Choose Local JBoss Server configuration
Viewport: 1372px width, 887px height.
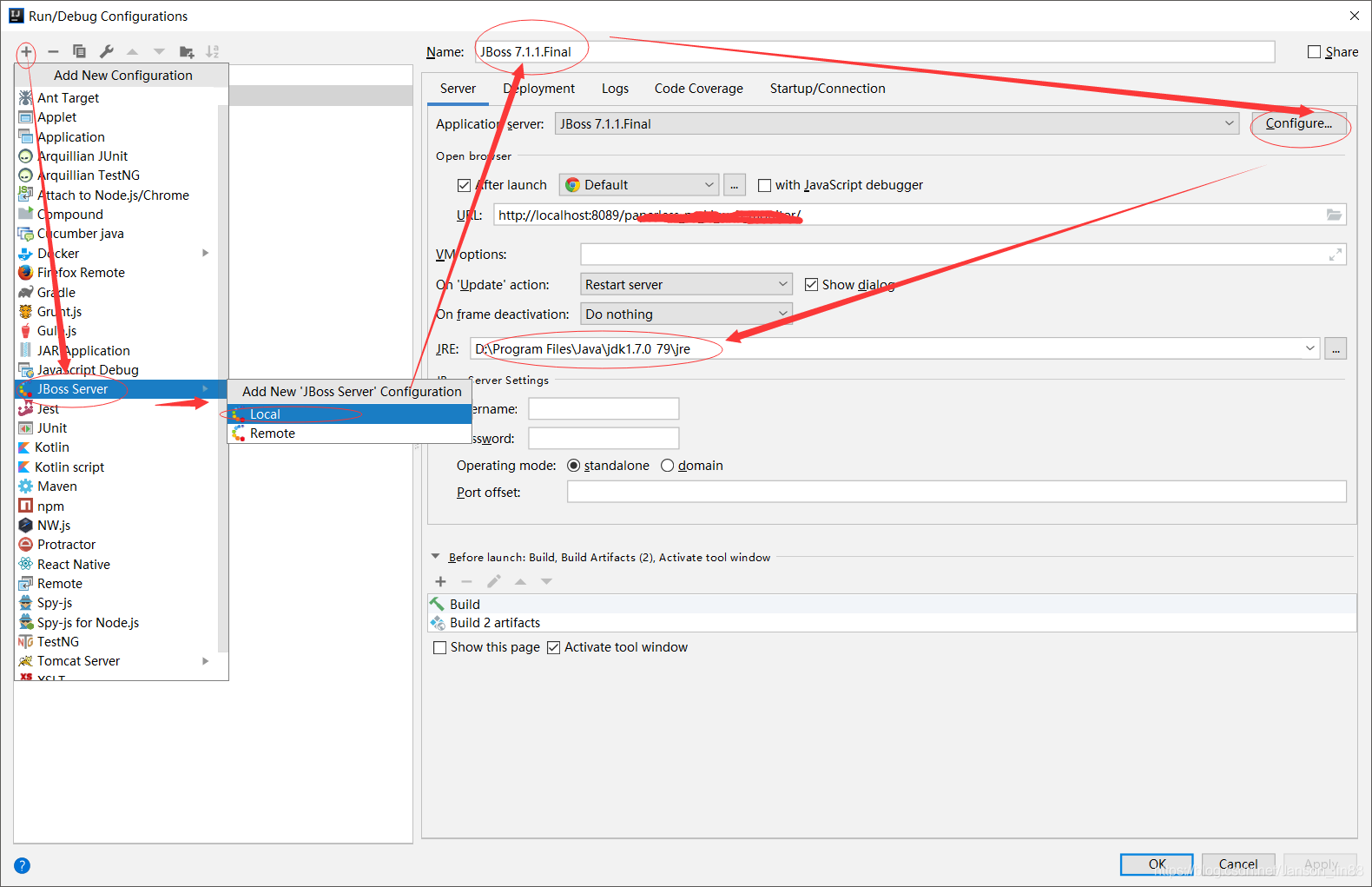point(350,414)
